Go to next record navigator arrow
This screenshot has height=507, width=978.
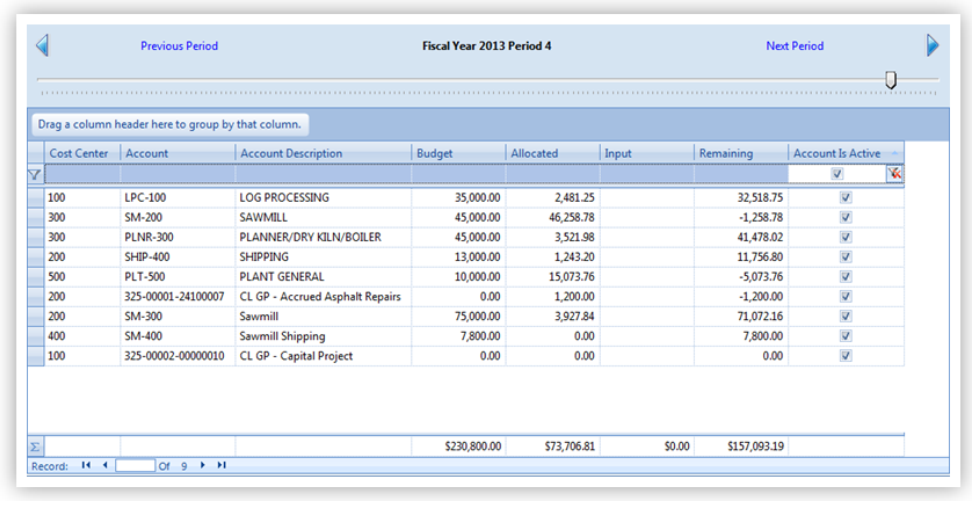pyautogui.click(x=203, y=465)
